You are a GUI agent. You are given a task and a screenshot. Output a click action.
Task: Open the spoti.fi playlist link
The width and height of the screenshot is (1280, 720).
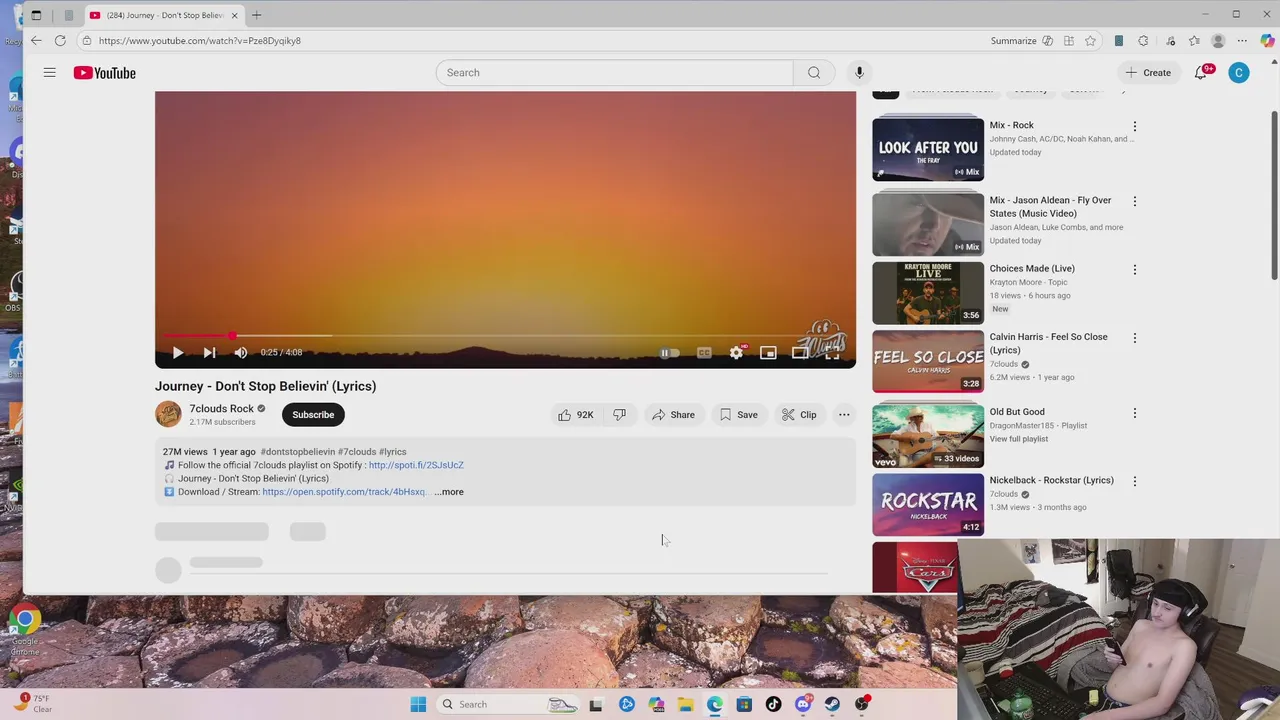click(x=416, y=465)
